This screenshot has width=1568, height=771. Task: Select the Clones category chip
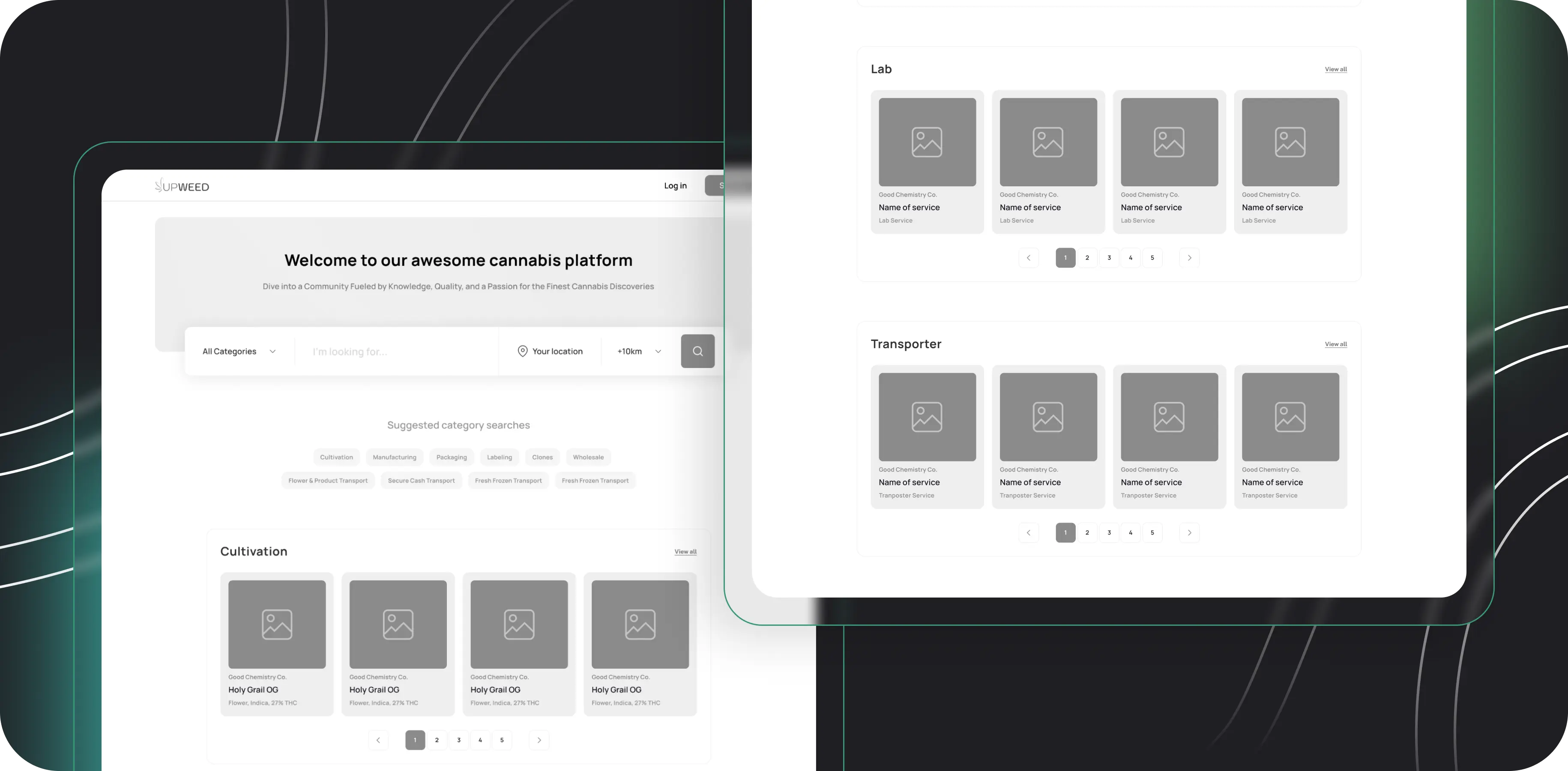point(542,457)
